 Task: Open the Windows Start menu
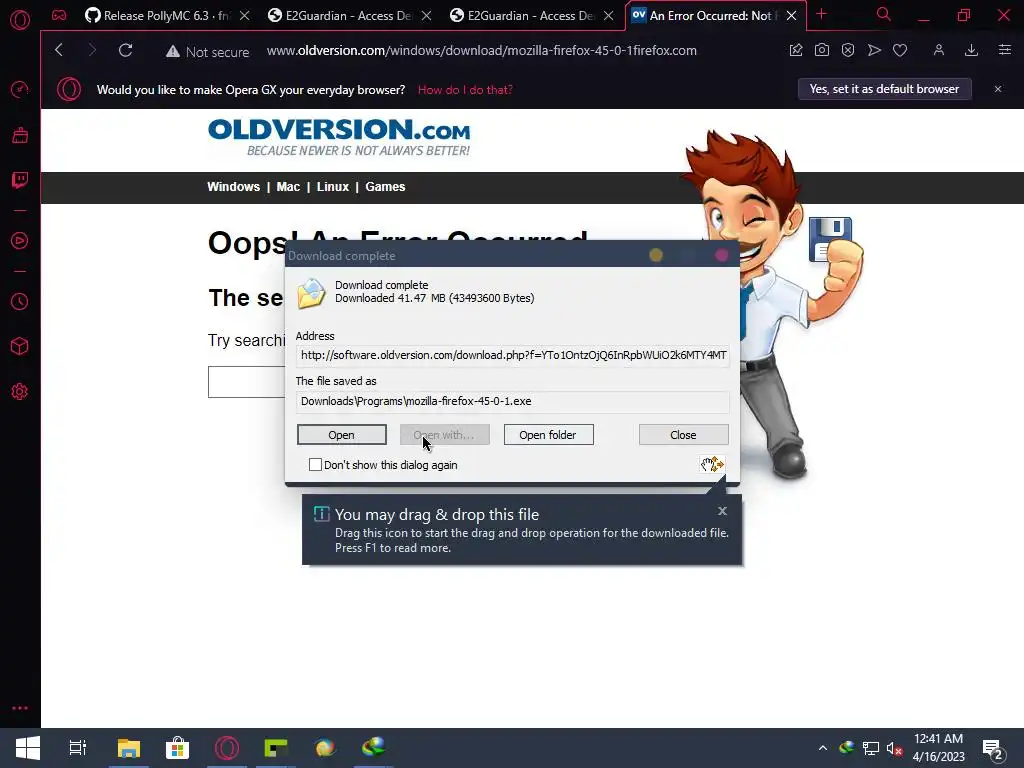[x=27, y=748]
